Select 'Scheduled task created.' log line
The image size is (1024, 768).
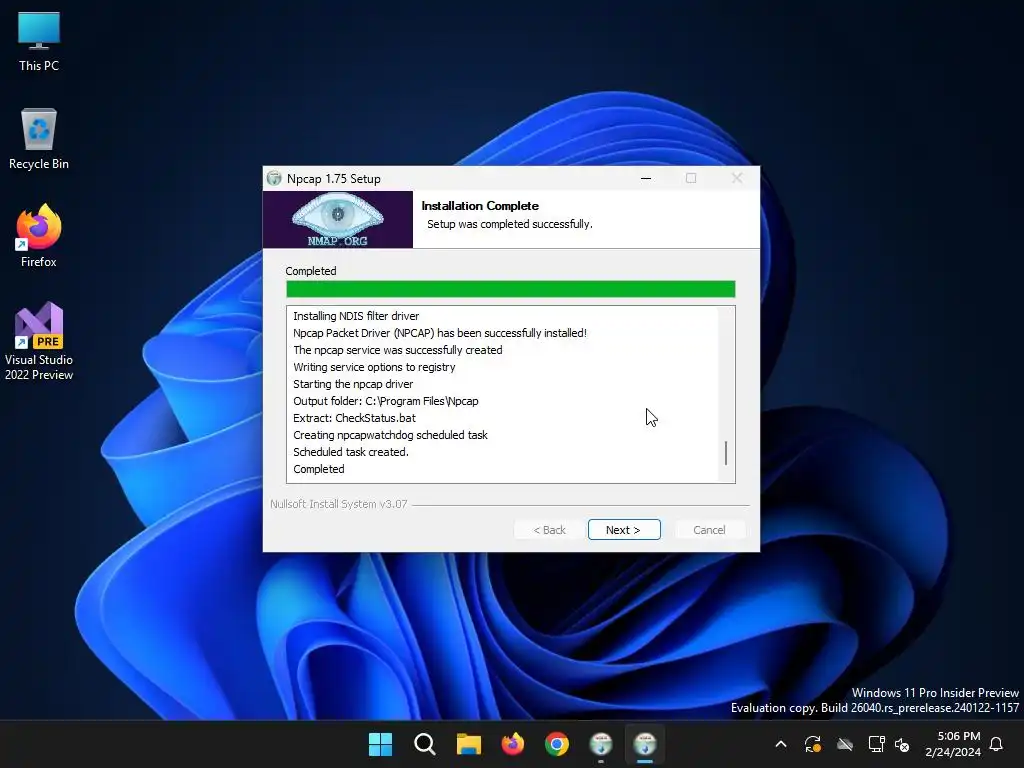tap(351, 452)
